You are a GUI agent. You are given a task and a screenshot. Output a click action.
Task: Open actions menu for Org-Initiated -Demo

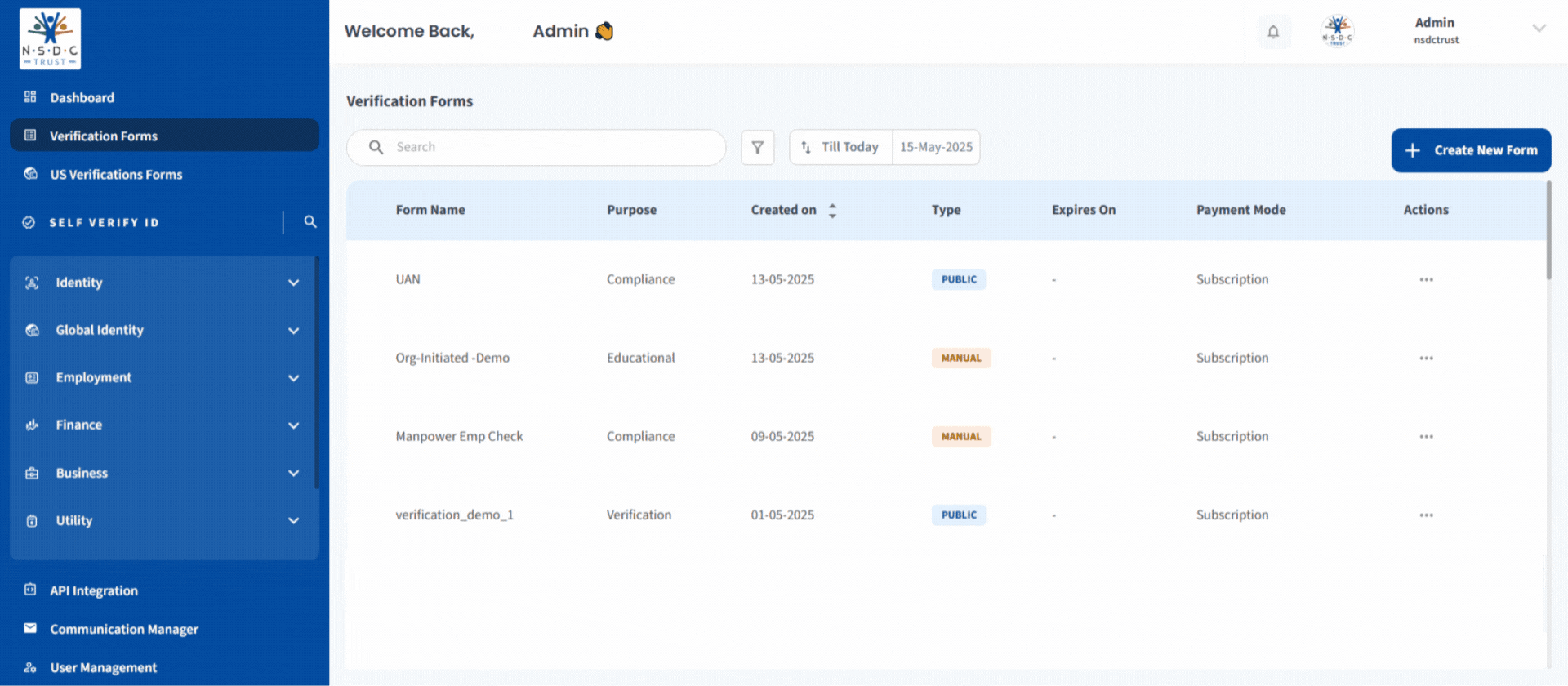tap(1426, 359)
